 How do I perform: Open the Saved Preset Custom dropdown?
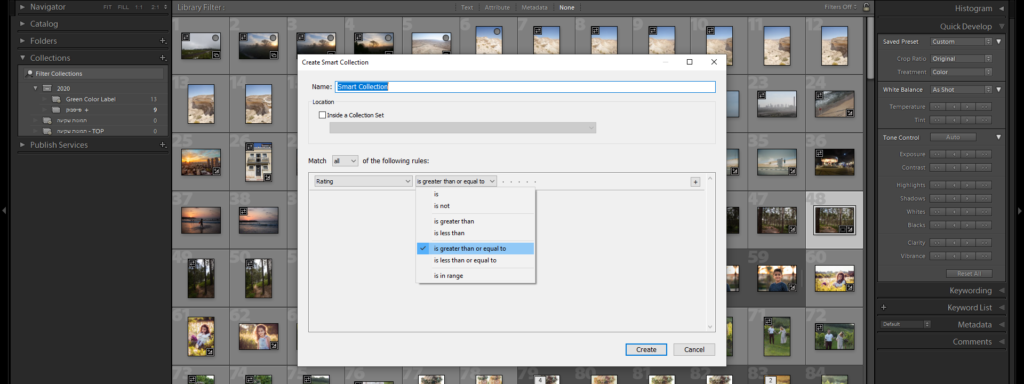tap(961, 41)
